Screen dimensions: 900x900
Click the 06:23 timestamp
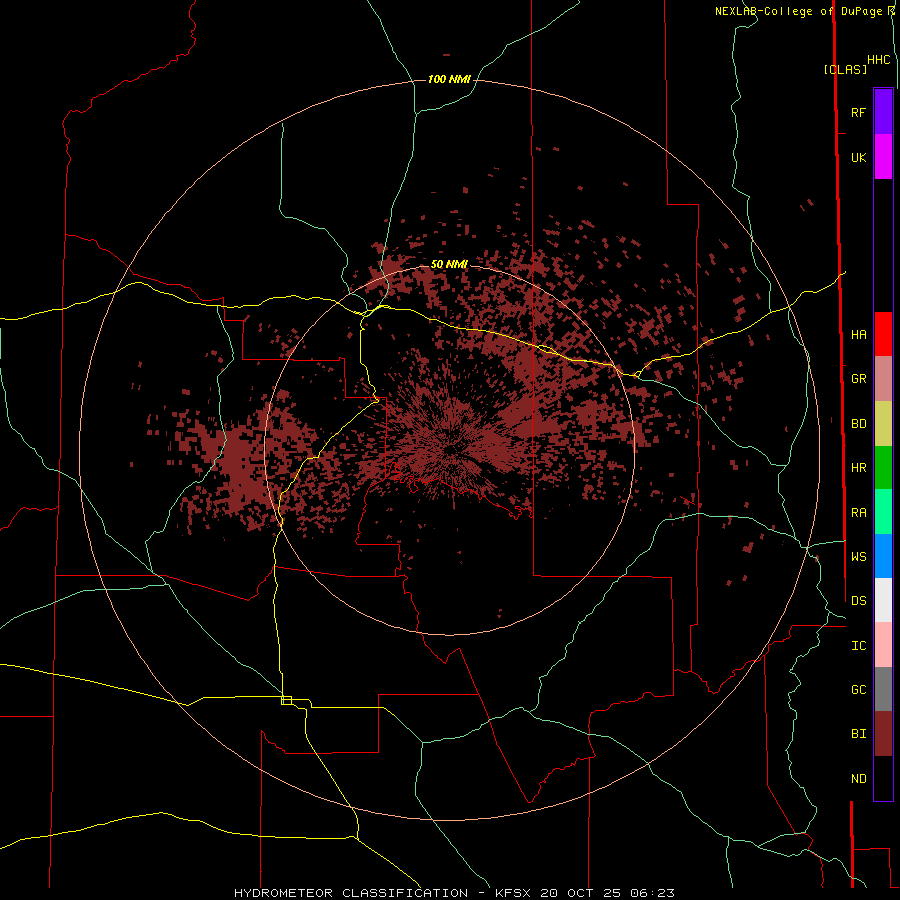point(652,893)
